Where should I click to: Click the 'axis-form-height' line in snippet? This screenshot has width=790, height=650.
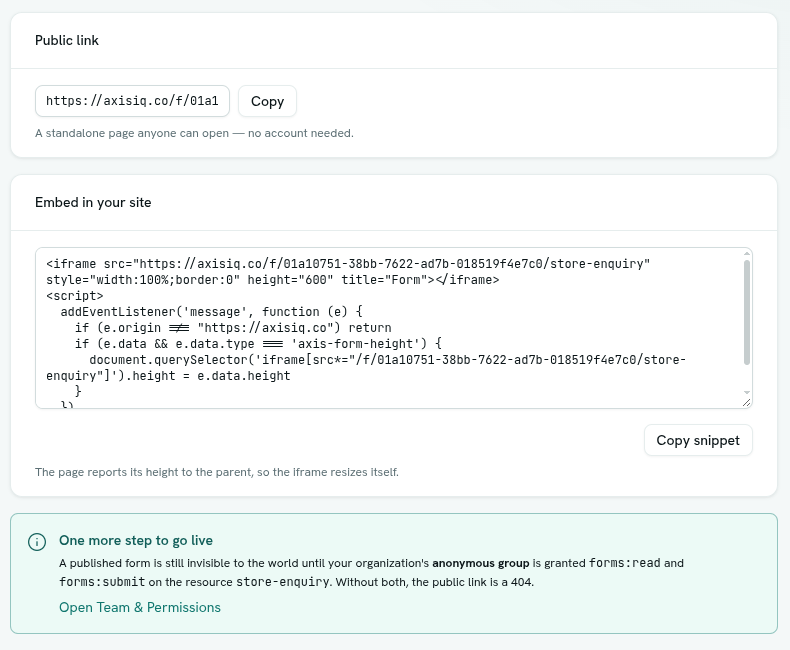[258, 344]
